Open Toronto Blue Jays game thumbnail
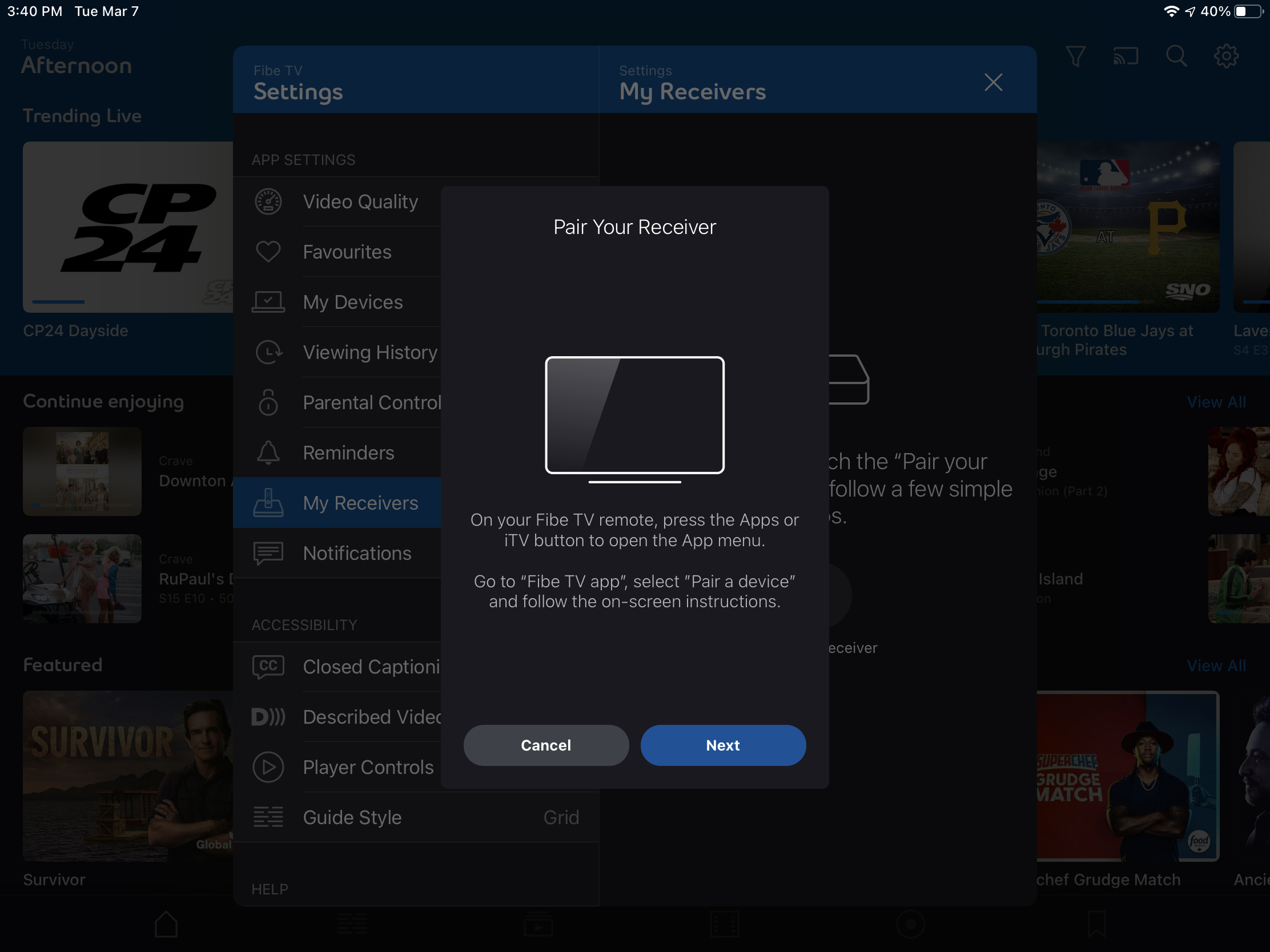Screen dimensions: 1270x952 tap(1128, 227)
